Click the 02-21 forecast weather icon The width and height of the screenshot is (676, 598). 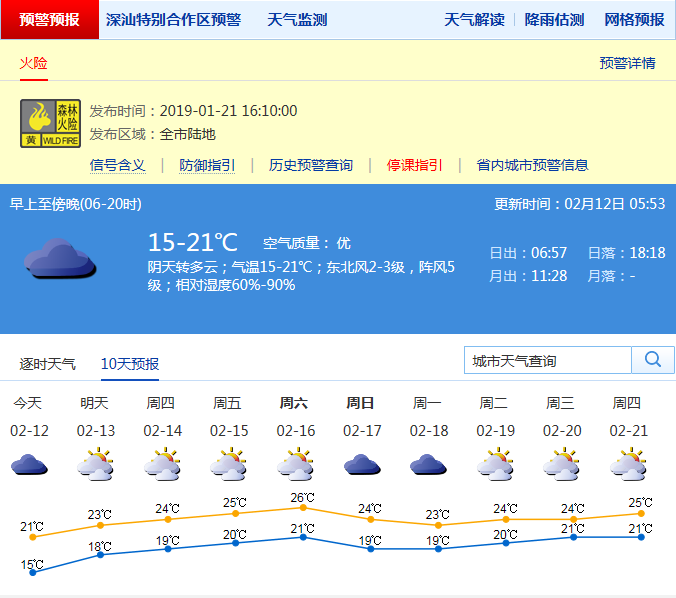(627, 464)
